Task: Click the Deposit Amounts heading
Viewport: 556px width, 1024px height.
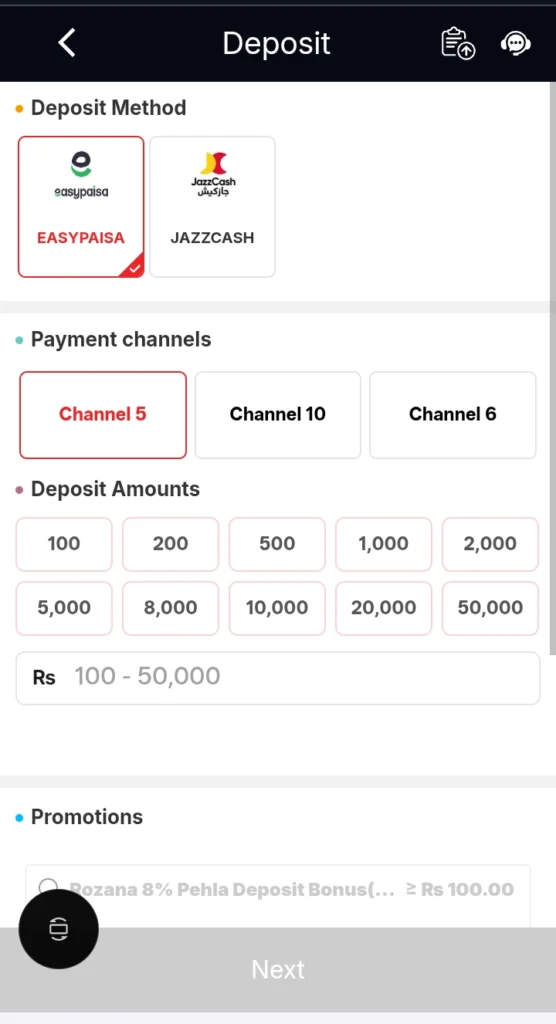Action: (x=115, y=489)
